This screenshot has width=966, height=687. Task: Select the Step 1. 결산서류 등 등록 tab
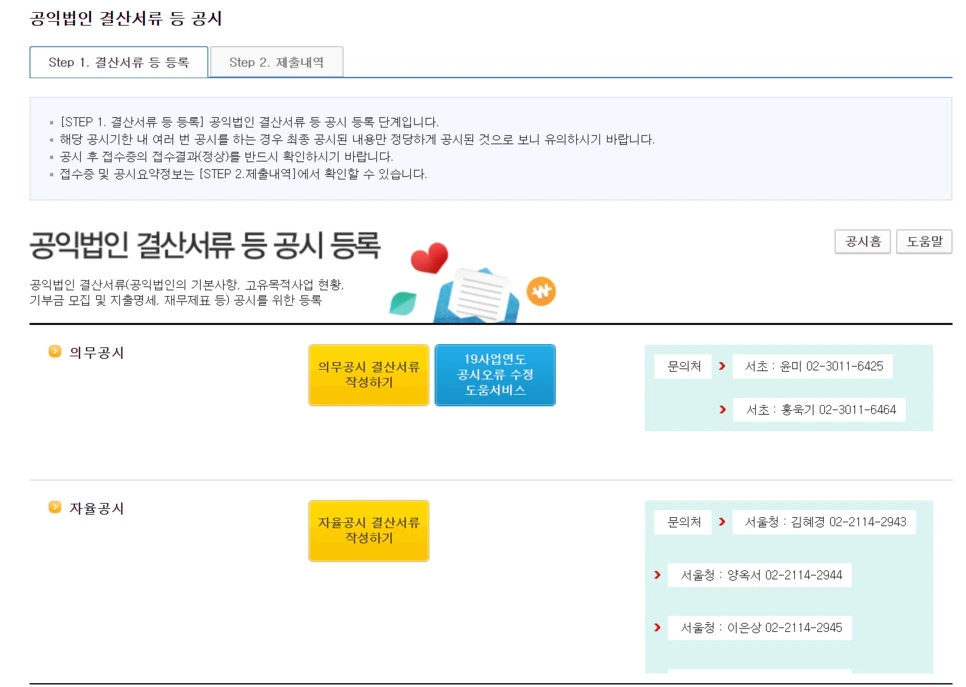pyautogui.click(x=117, y=61)
